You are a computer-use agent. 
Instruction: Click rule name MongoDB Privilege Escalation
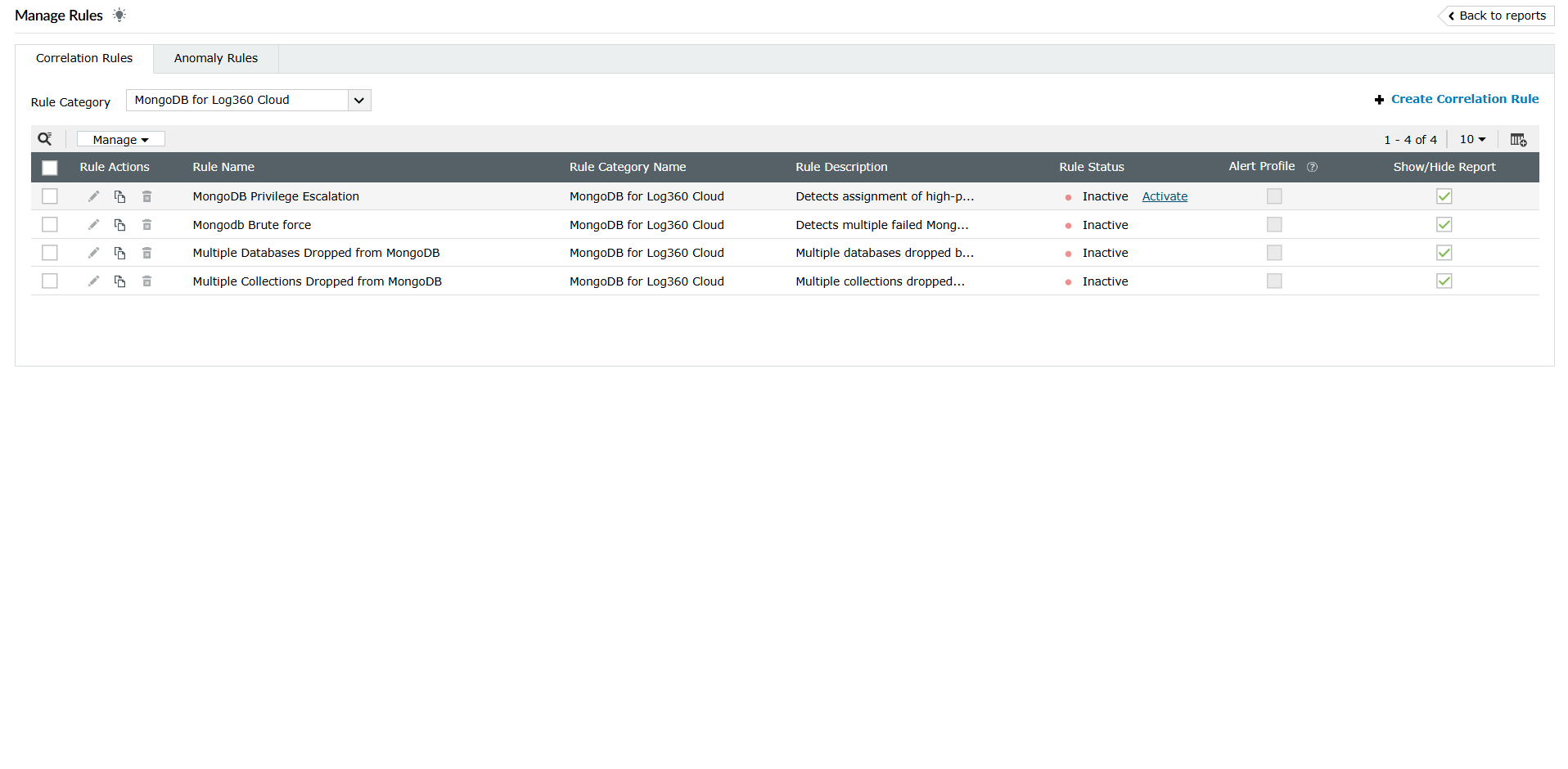coord(276,196)
